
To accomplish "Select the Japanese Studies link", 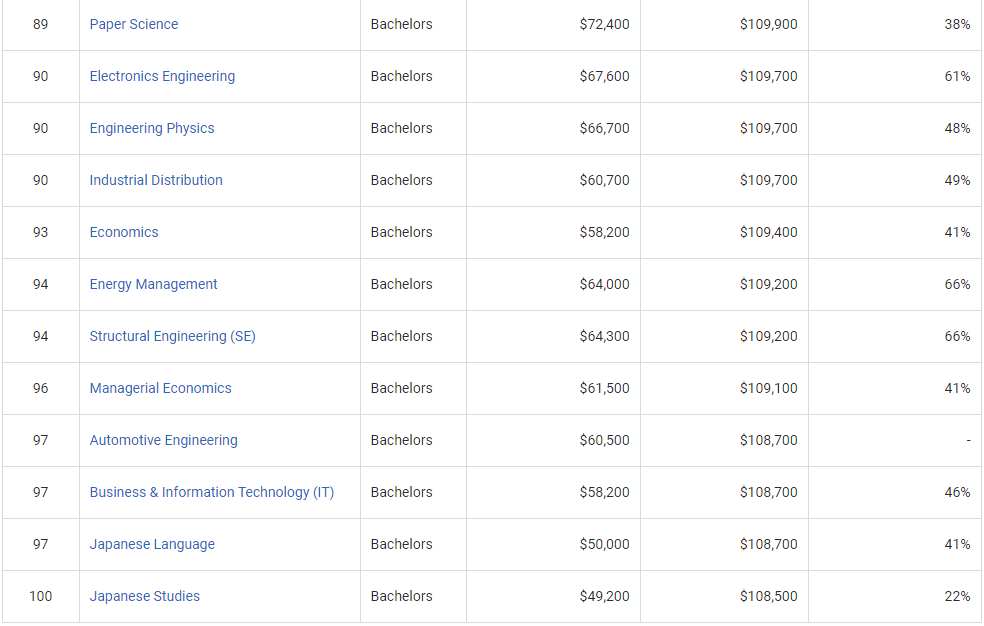I will click(144, 596).
